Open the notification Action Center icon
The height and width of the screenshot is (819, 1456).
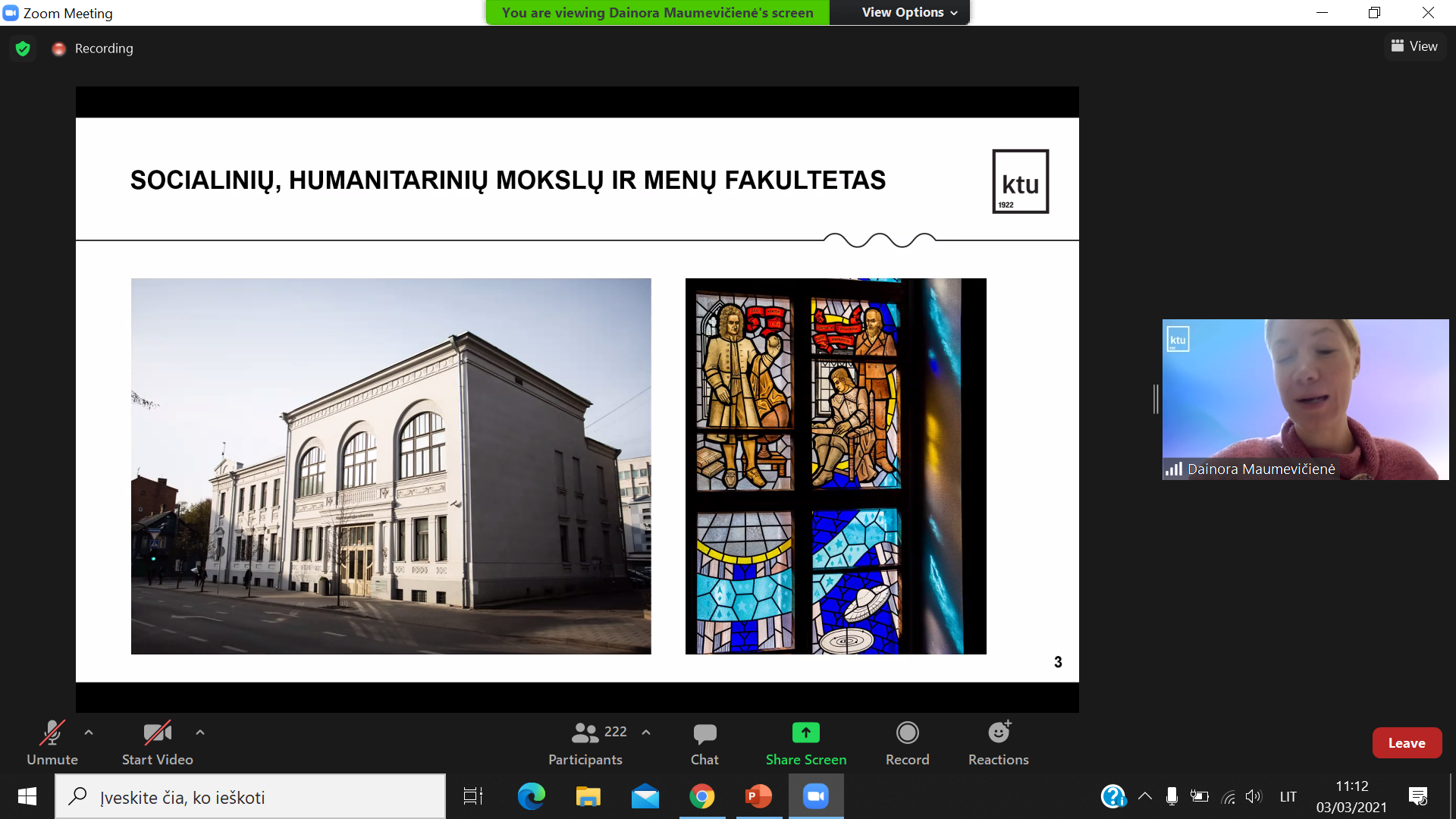pos(1418,796)
